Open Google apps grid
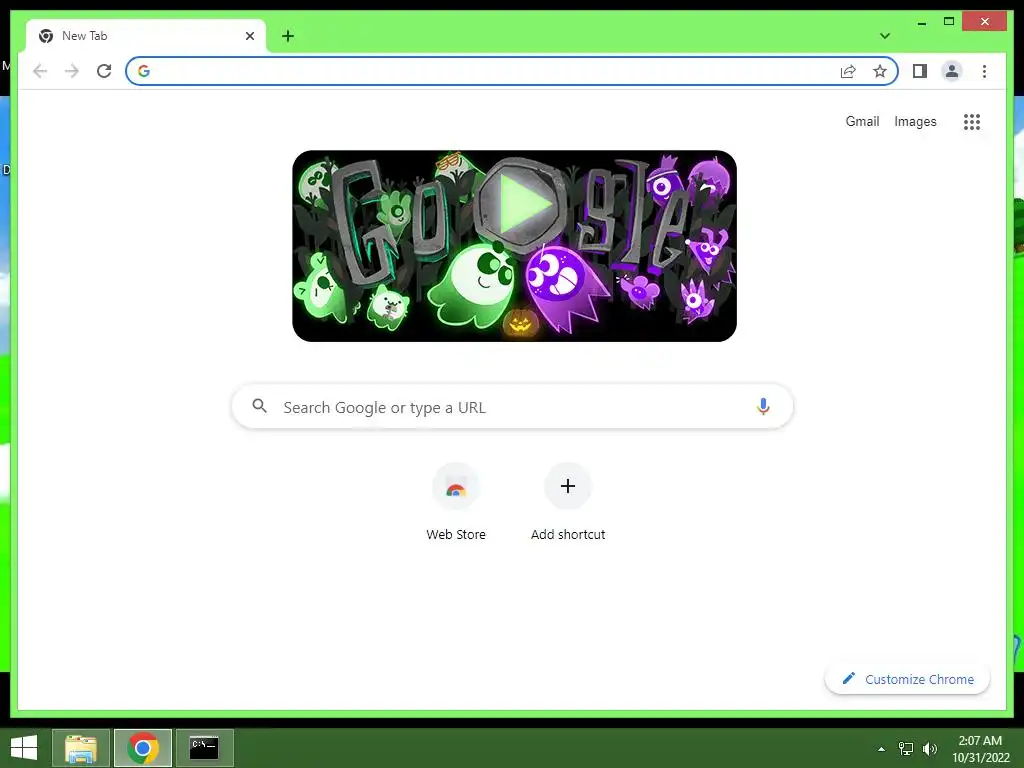1024x768 pixels. (x=972, y=121)
